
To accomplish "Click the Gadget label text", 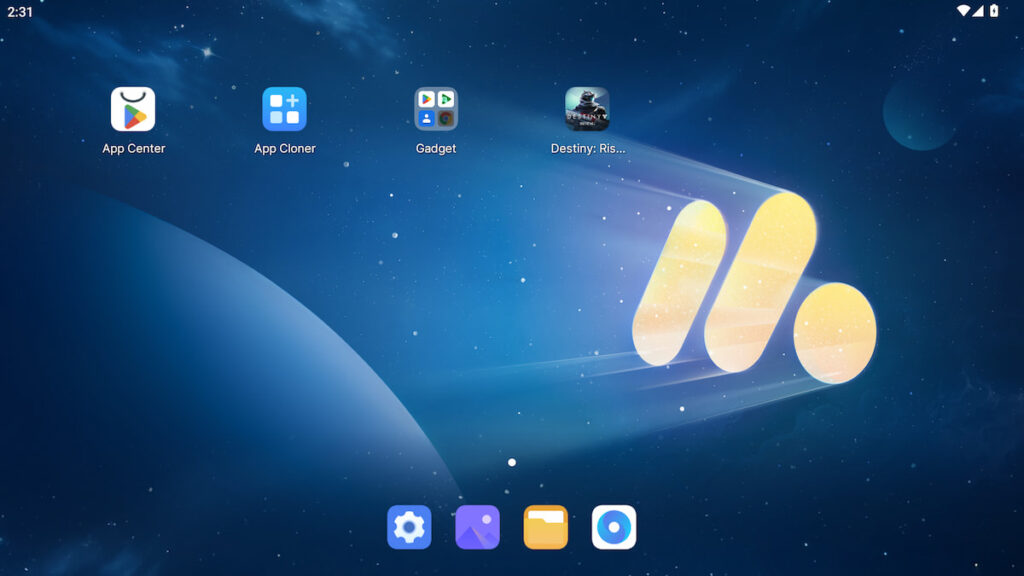I will click(x=436, y=147).
